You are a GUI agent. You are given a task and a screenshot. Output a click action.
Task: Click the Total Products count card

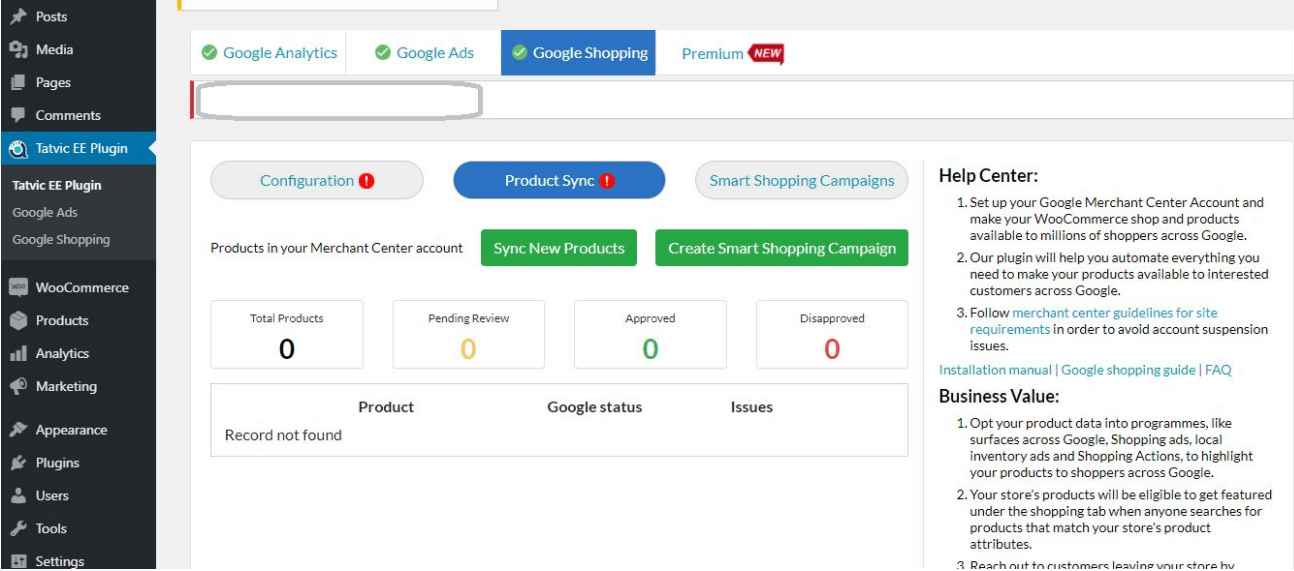[x=287, y=335]
